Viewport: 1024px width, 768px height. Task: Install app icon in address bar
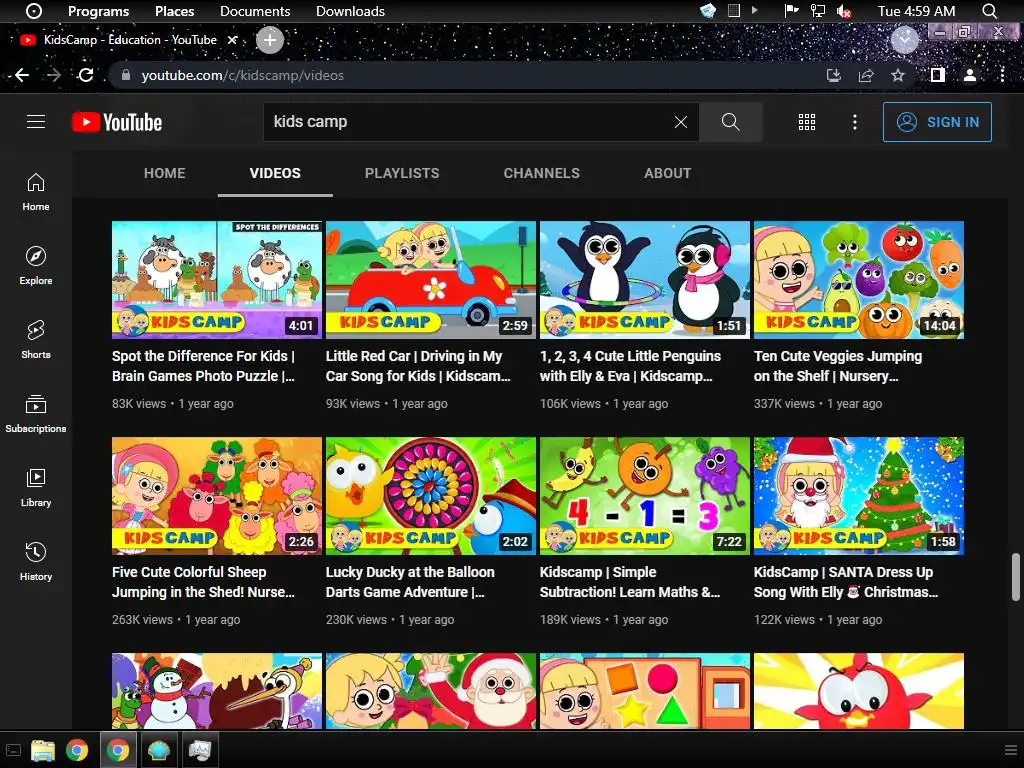(x=834, y=75)
